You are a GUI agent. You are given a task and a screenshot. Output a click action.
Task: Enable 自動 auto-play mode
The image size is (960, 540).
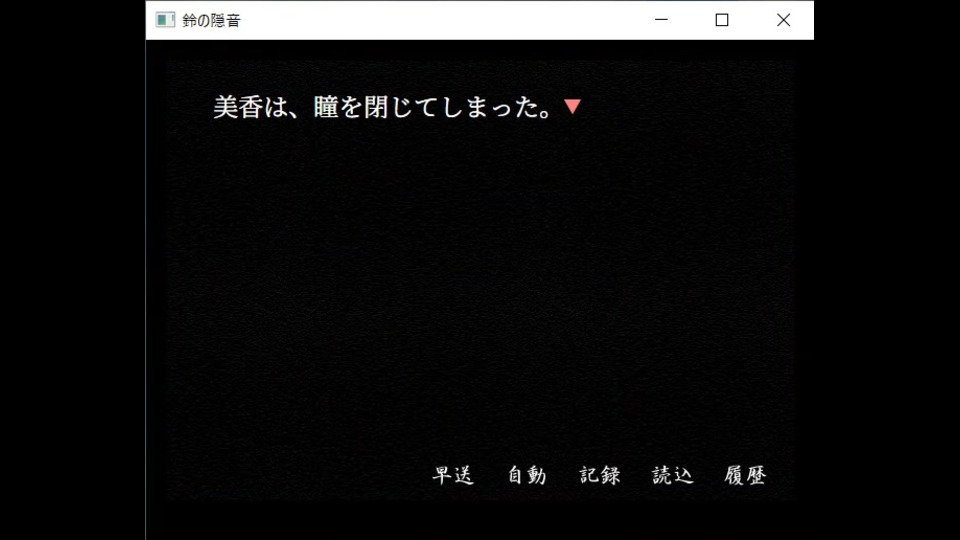[527, 475]
